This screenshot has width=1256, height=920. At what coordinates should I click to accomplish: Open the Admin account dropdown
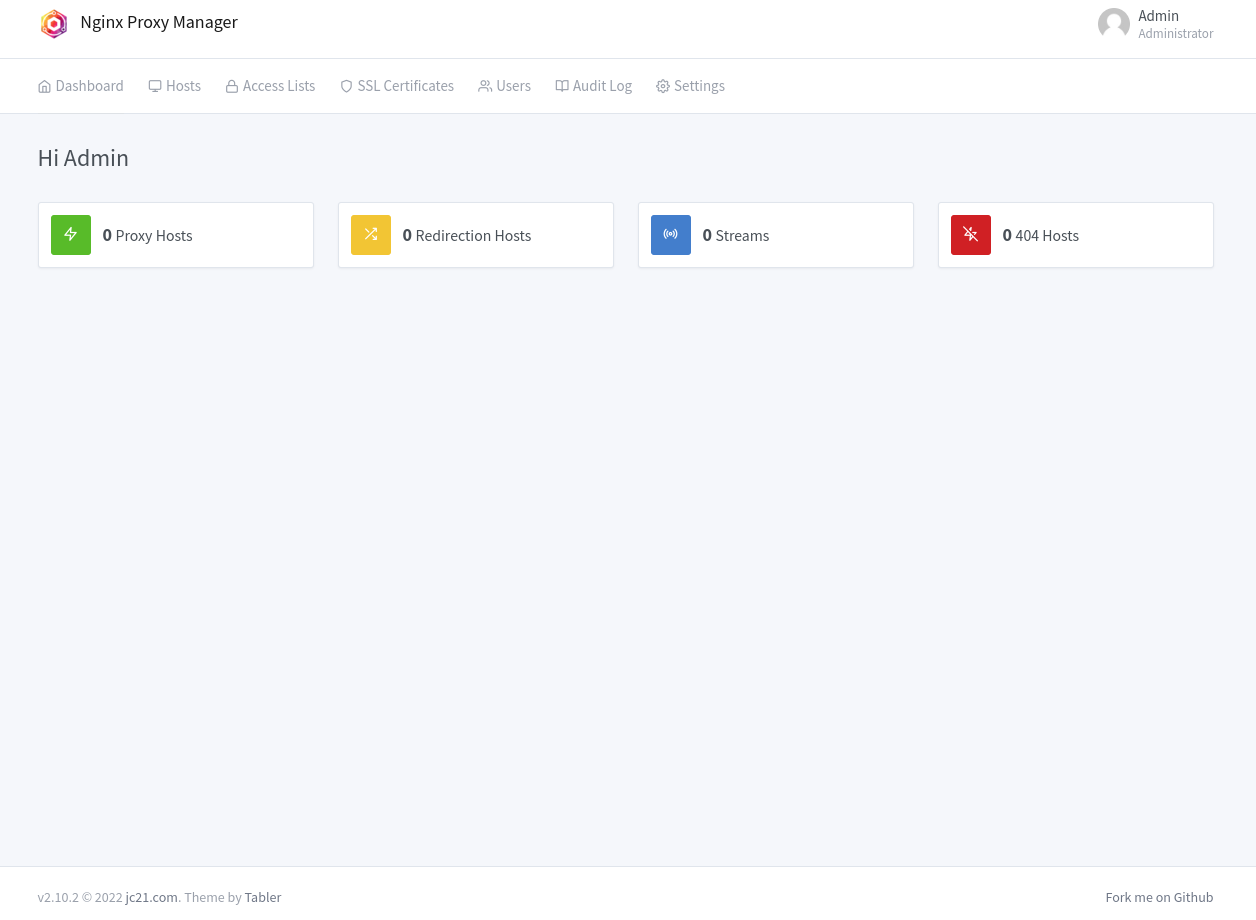1157,24
